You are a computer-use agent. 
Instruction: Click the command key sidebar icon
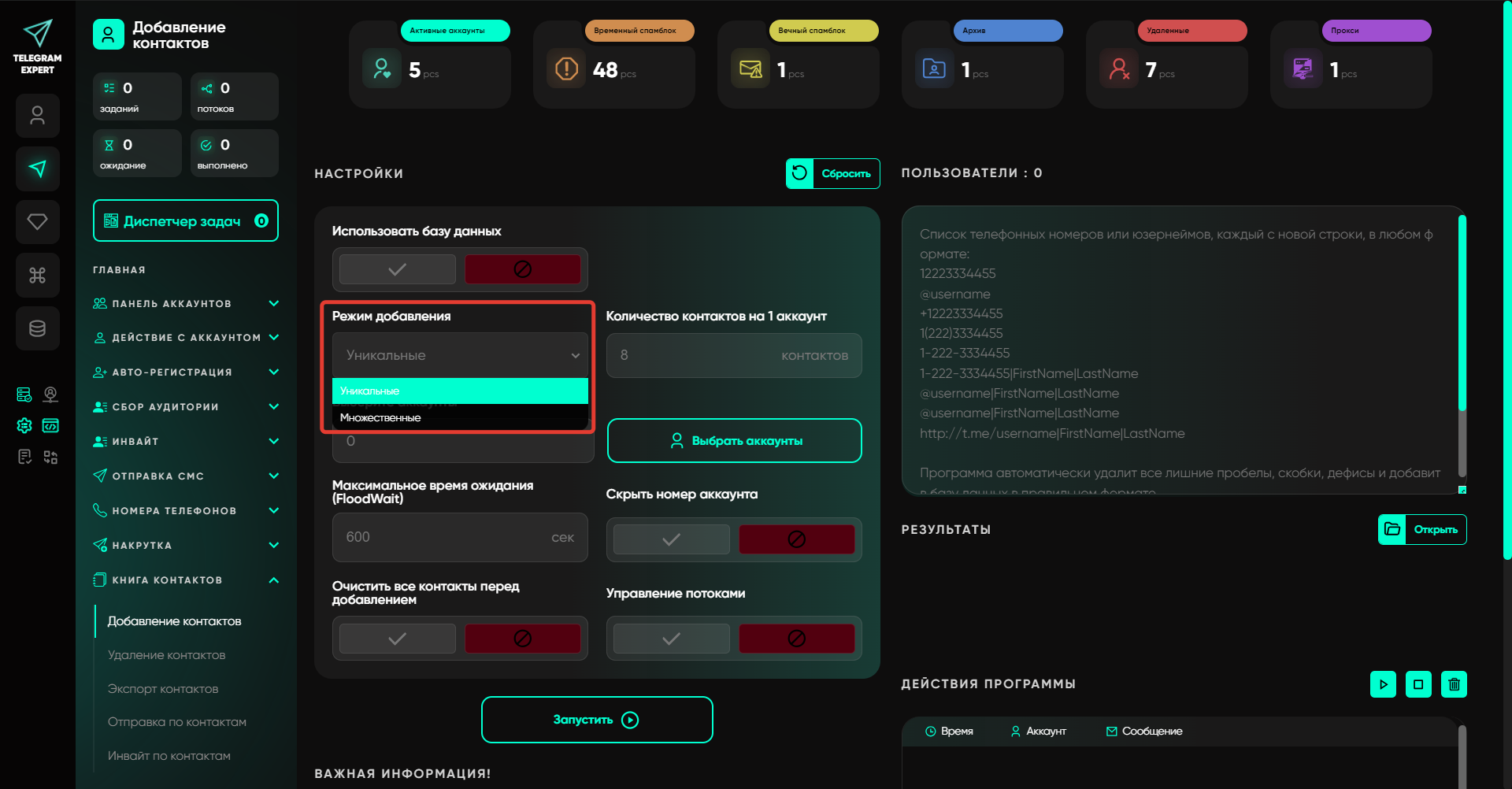coord(38,276)
